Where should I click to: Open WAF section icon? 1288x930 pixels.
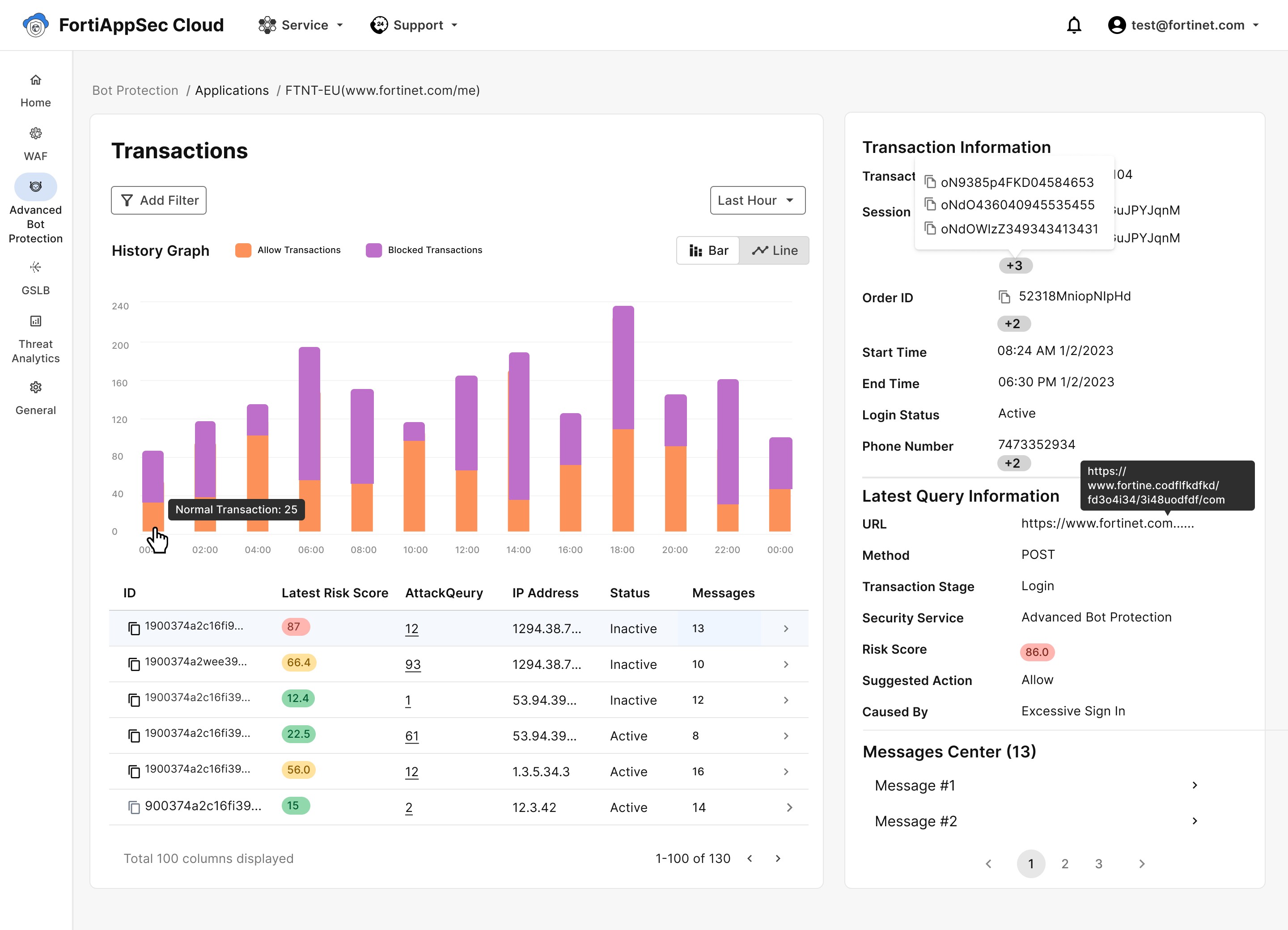point(35,133)
